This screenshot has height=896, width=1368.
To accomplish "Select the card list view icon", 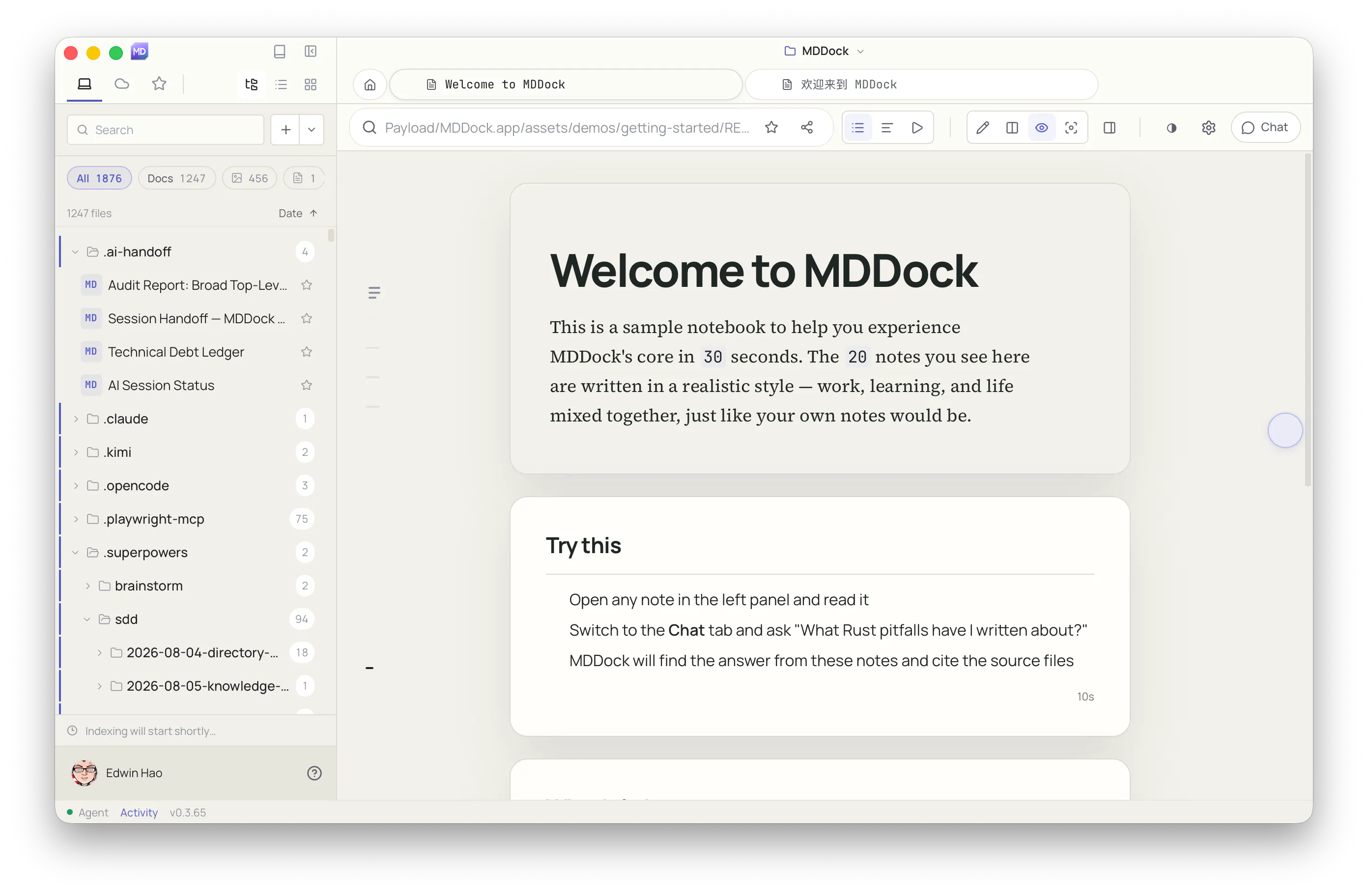I will 857,128.
